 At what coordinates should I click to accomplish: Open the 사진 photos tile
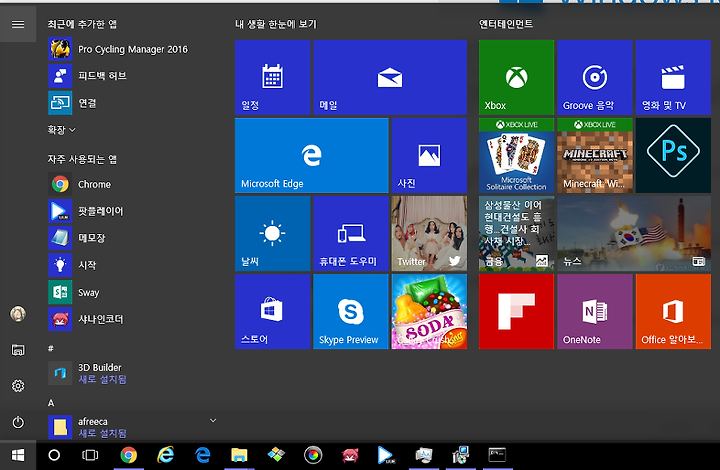(429, 155)
